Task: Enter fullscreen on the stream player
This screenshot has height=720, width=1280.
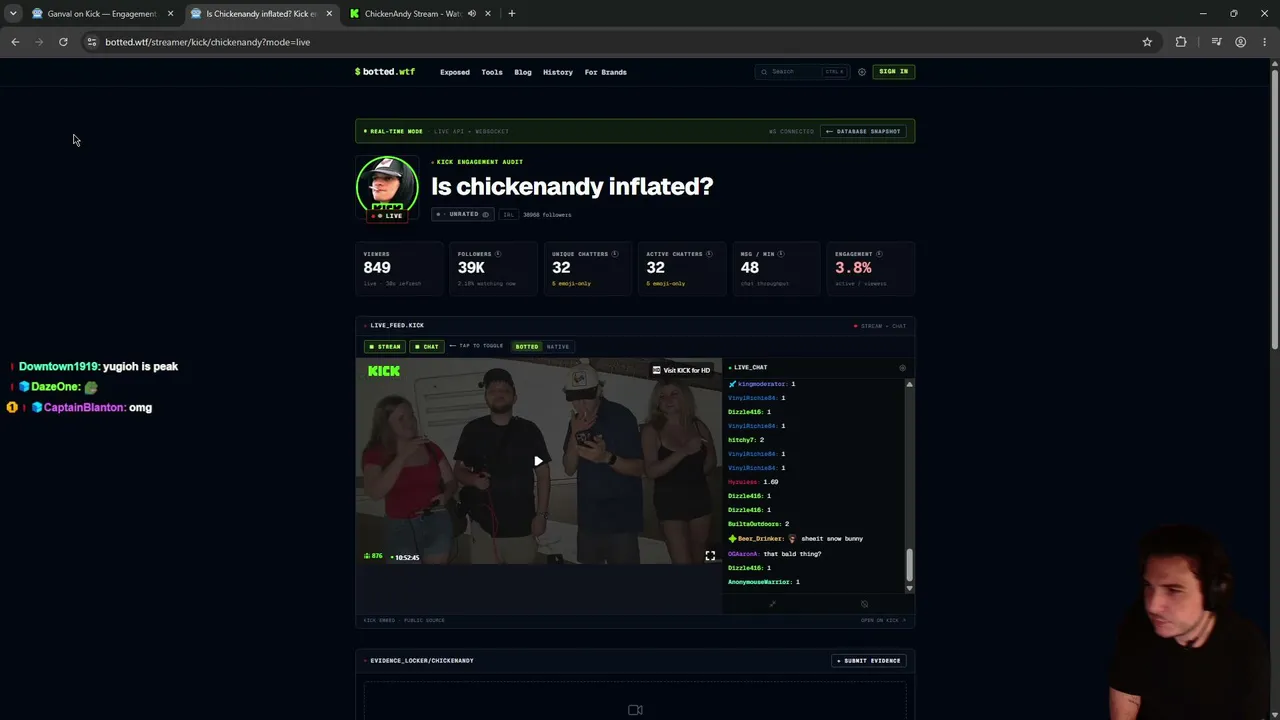Action: click(710, 556)
